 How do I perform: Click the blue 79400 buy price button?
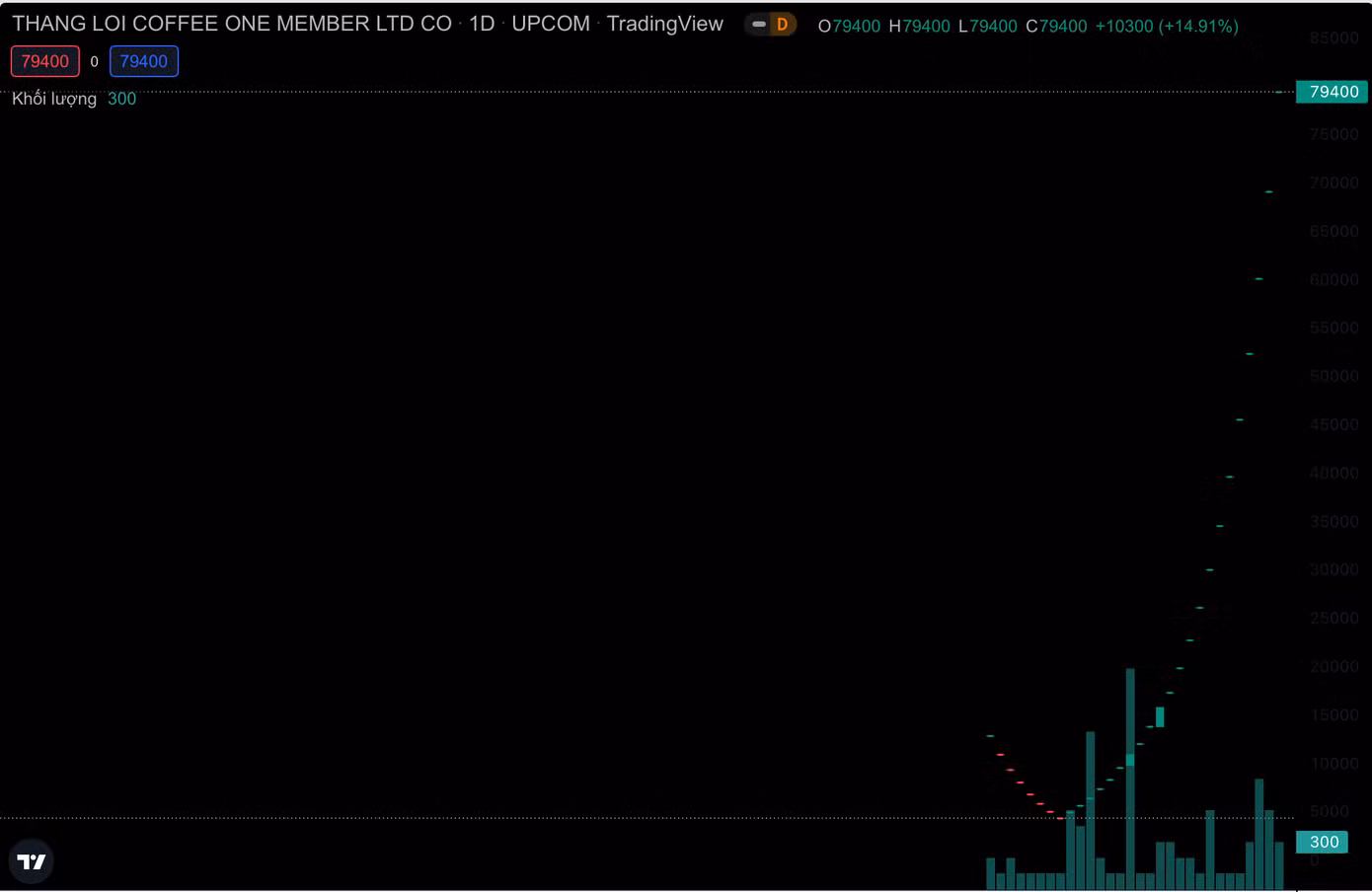pos(144,61)
